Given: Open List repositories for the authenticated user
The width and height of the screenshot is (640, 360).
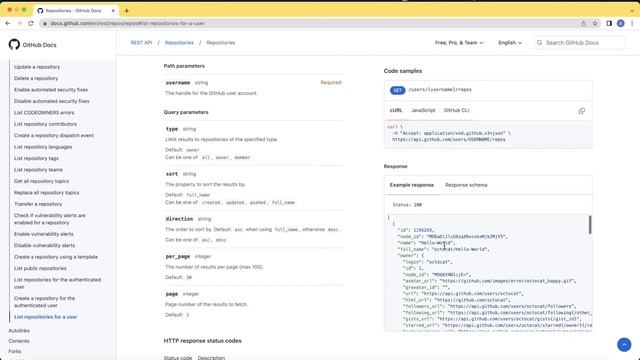Looking at the screenshot, I should pos(57,283).
